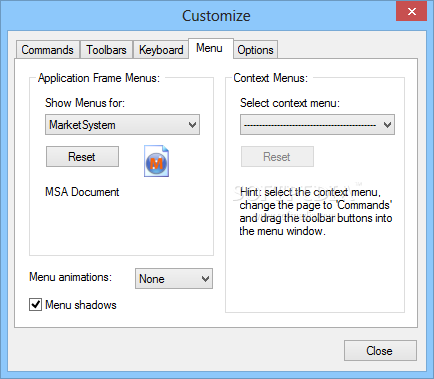This screenshot has height=379, width=434.
Task: Click the MSA Document label
Action: tap(82, 192)
